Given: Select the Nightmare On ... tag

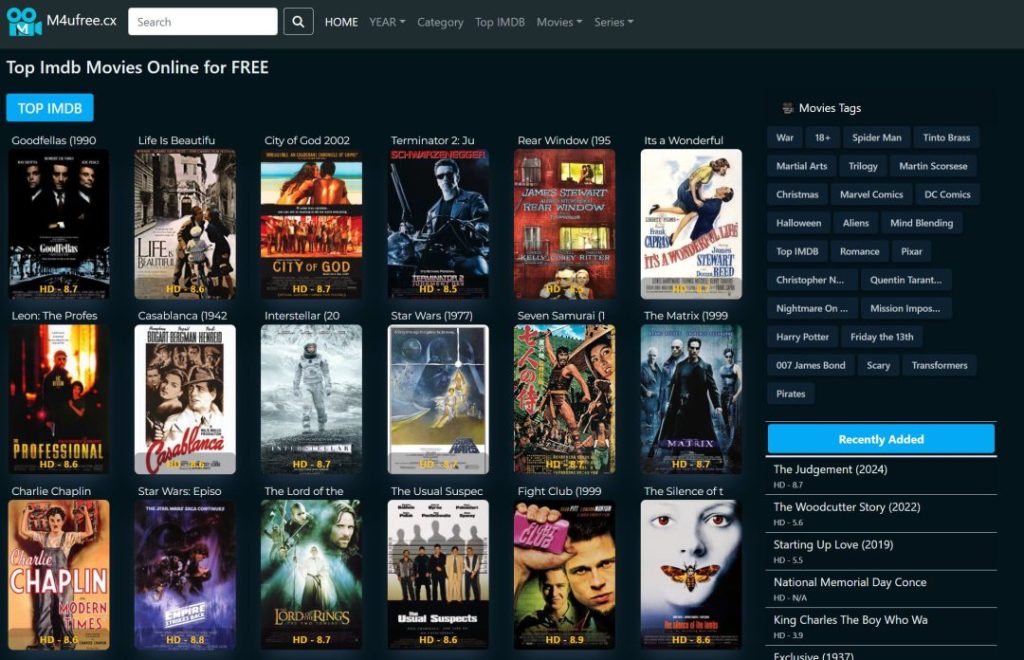Looking at the screenshot, I should pyautogui.click(x=812, y=308).
